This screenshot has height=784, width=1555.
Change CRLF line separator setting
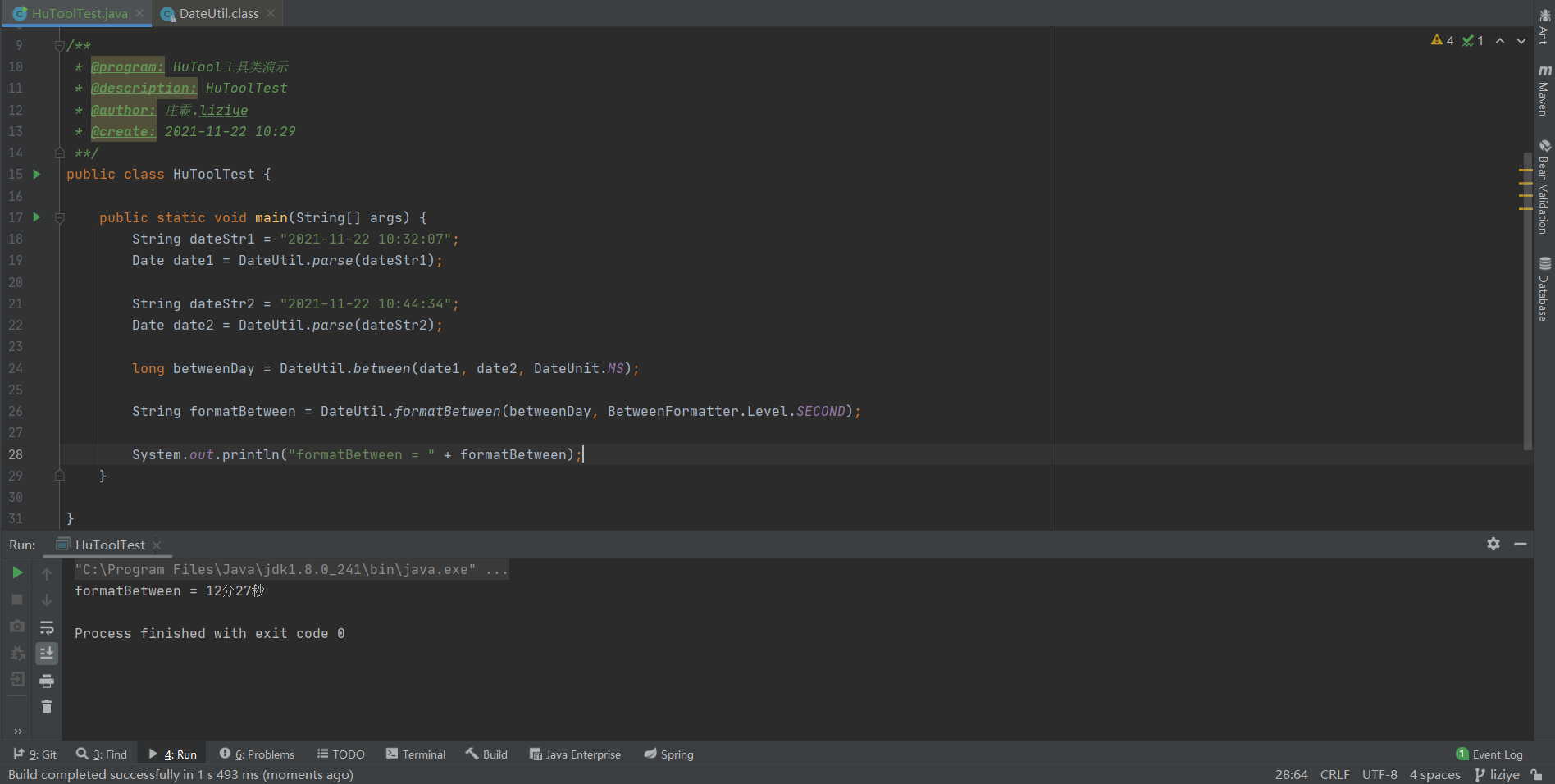pos(1335,774)
